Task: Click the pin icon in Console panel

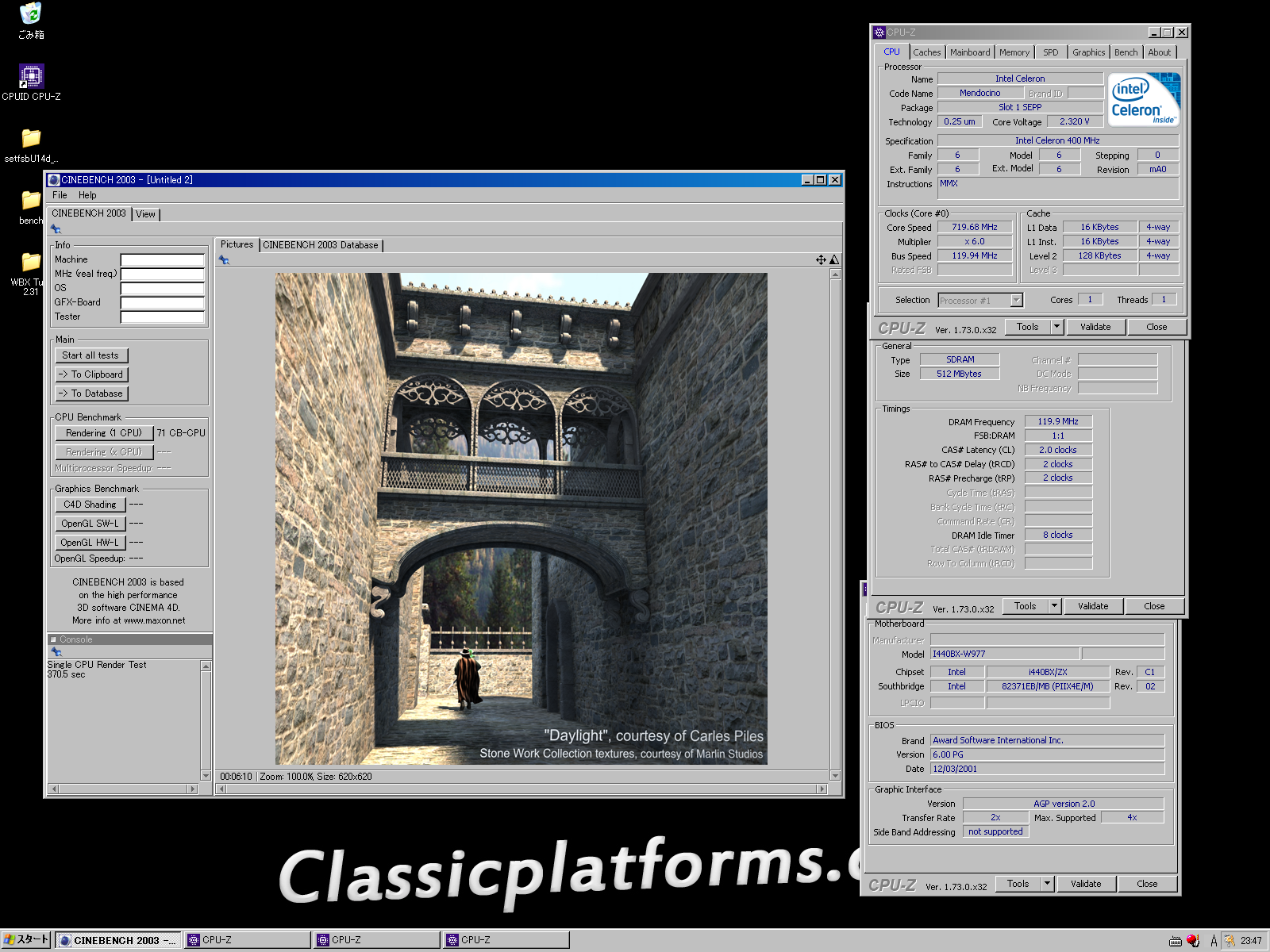Action: (56, 652)
